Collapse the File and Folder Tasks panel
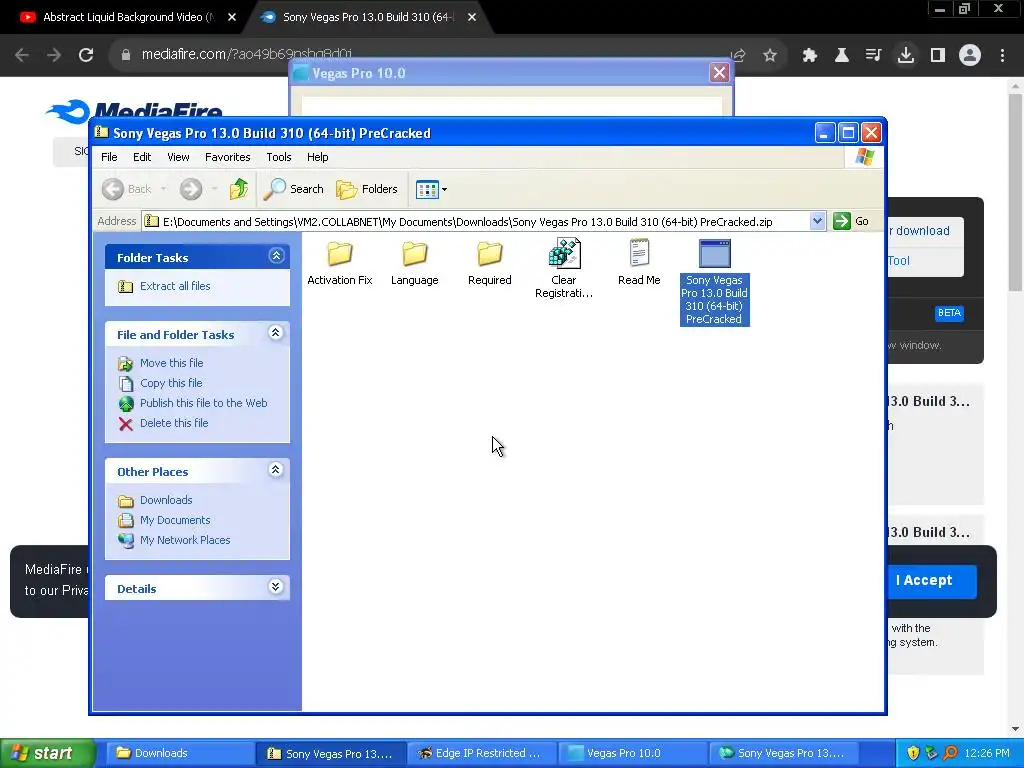The image size is (1024, 768). click(x=276, y=333)
